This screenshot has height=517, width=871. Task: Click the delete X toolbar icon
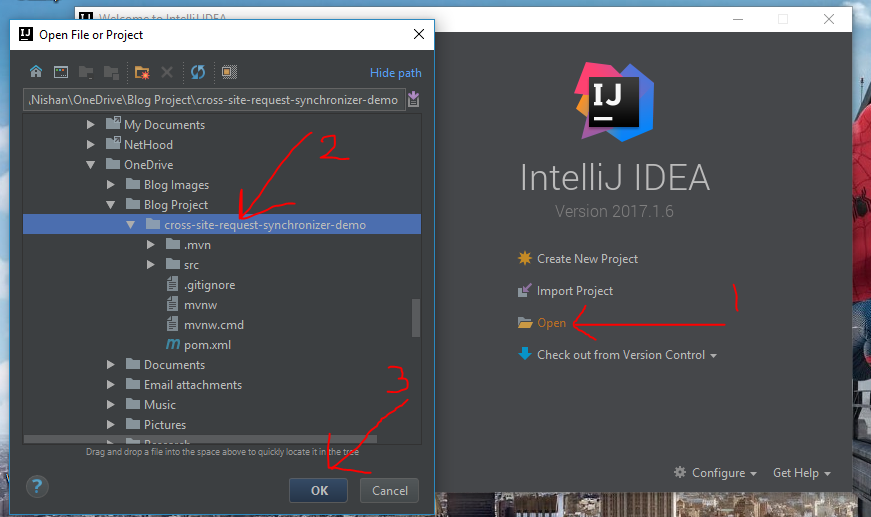pos(167,72)
